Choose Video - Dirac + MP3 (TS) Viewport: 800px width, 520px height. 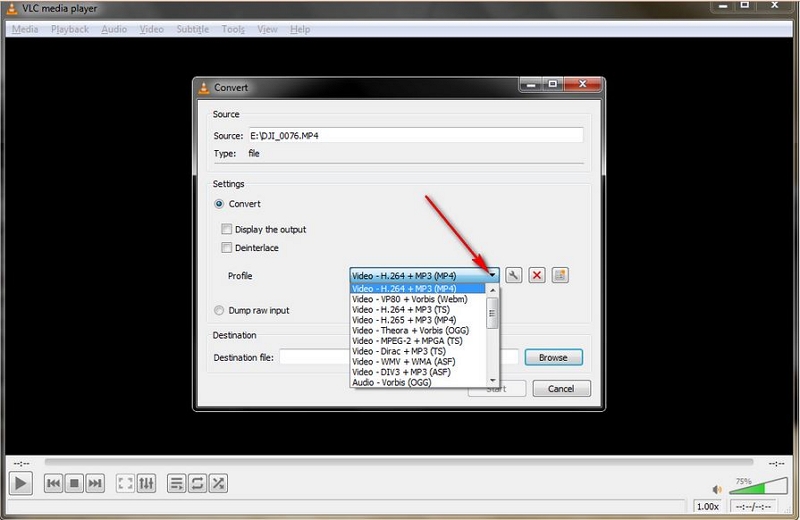click(x=419, y=351)
